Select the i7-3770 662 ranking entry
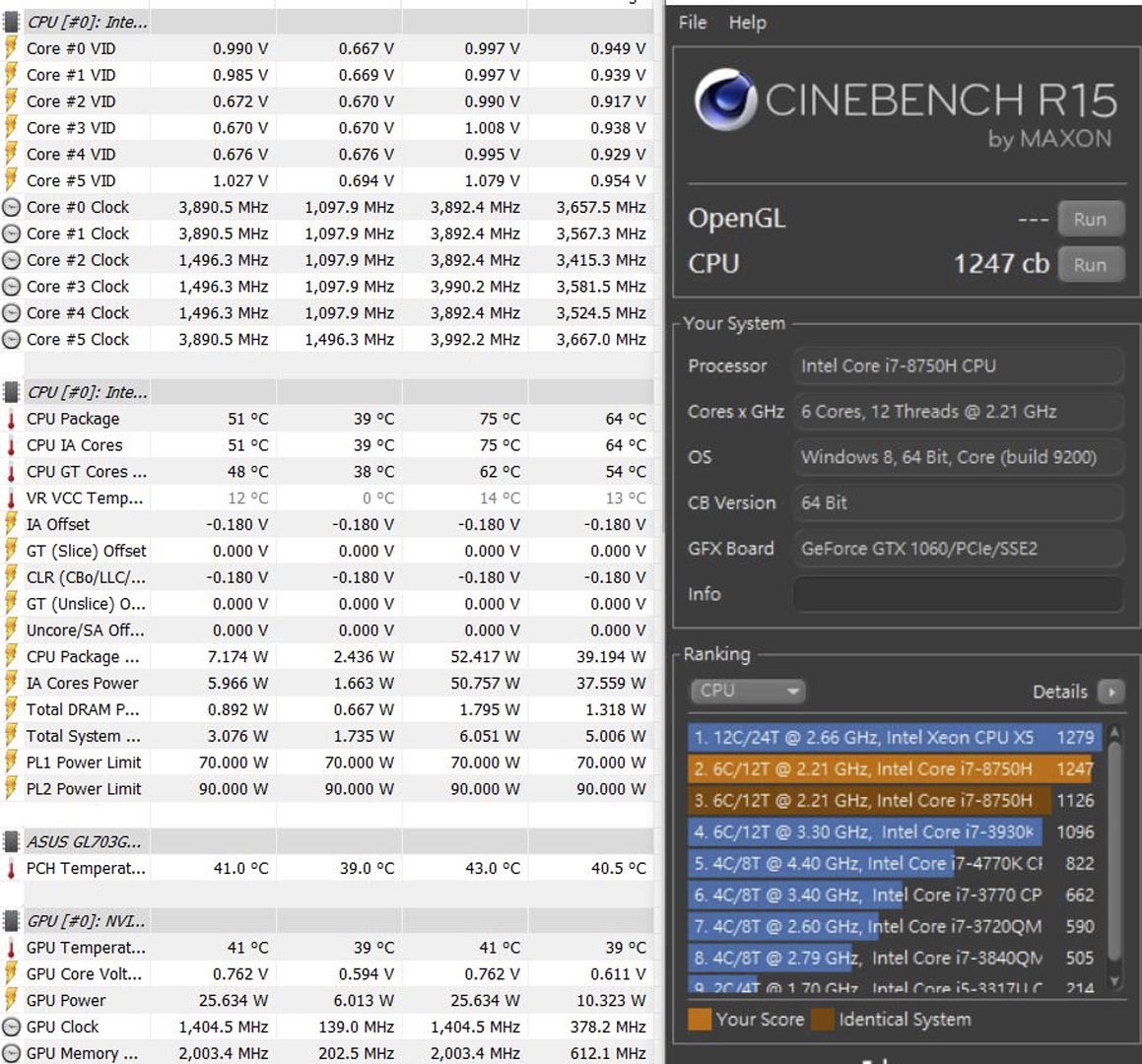 coord(895,896)
